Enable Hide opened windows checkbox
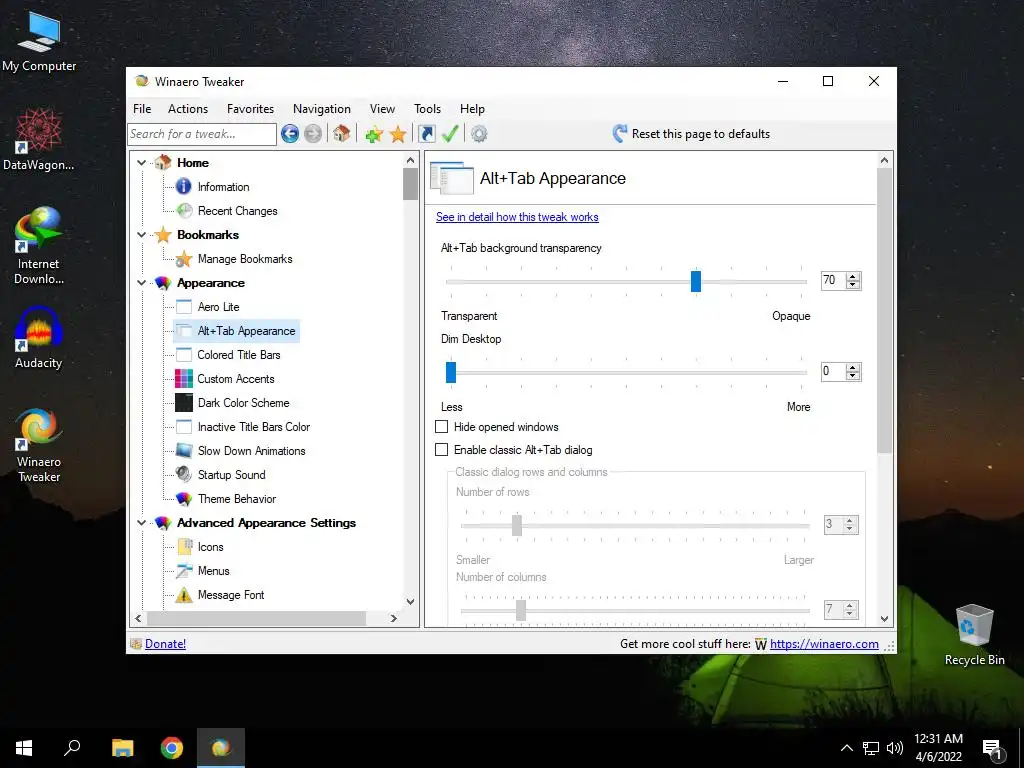This screenshot has width=1024, height=768. 442,426
